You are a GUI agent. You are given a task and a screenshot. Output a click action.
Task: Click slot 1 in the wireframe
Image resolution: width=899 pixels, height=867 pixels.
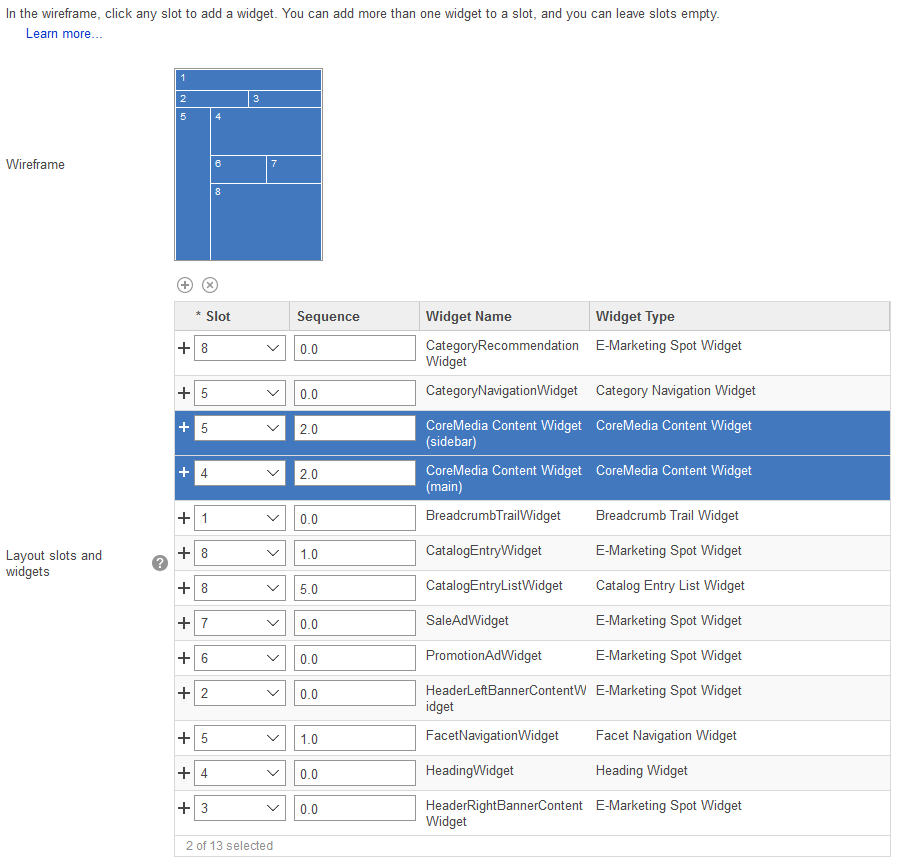tap(248, 78)
